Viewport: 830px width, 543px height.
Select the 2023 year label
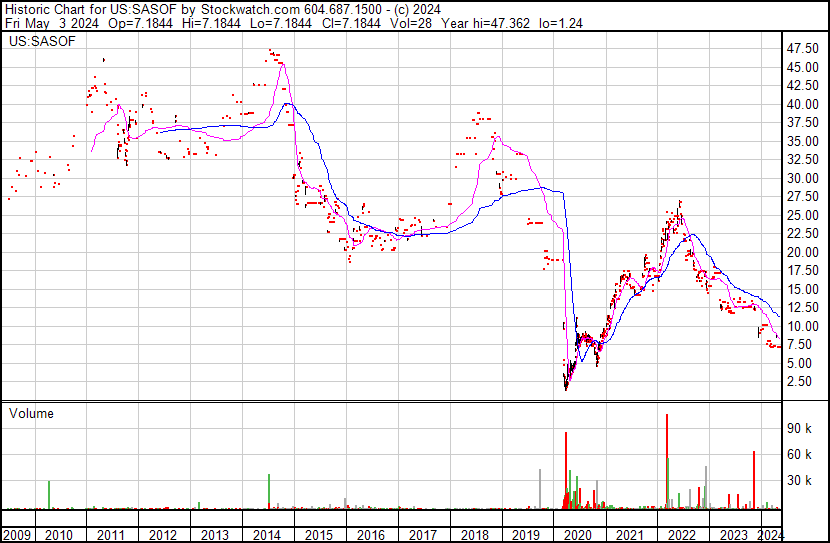pyautogui.click(x=734, y=535)
